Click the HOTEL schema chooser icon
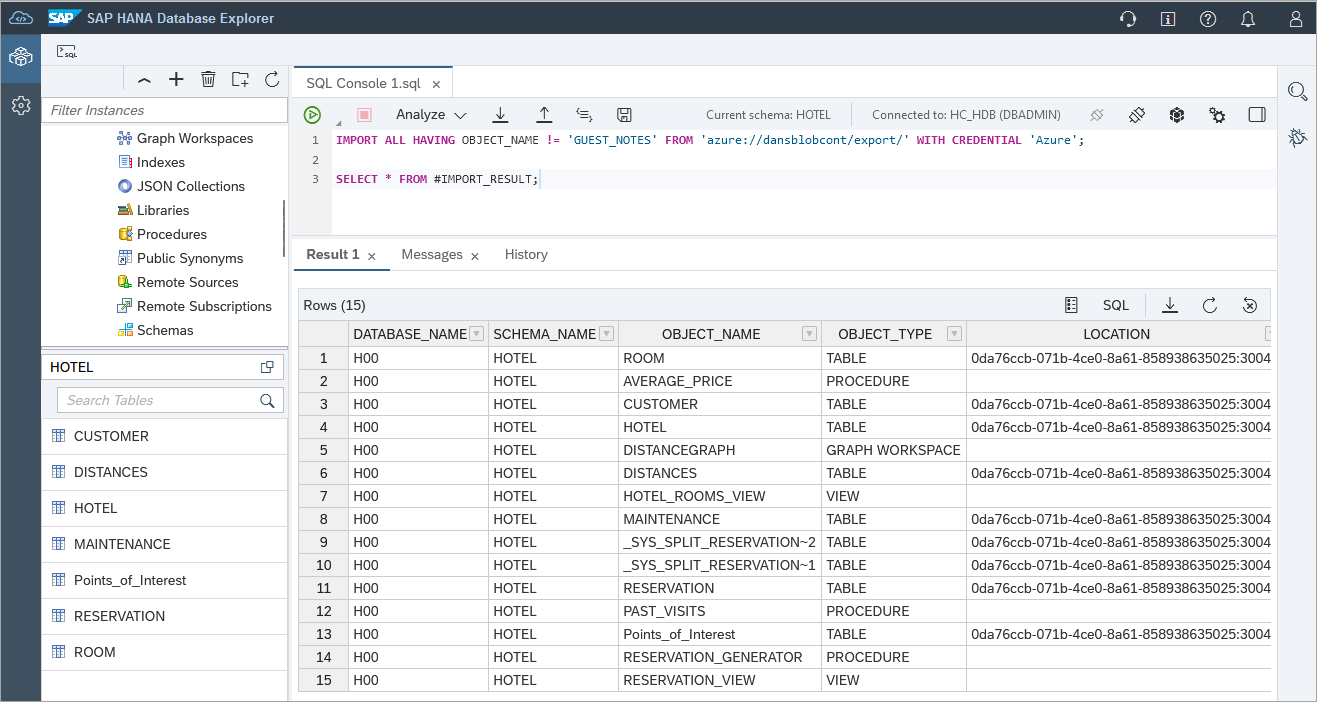Viewport: 1317px width, 702px height. tap(267, 367)
